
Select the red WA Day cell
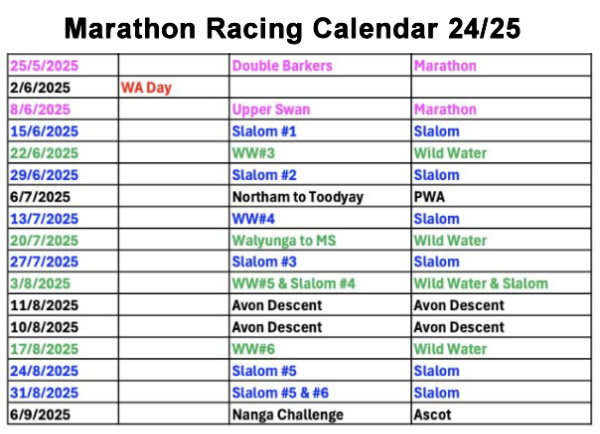146,88
